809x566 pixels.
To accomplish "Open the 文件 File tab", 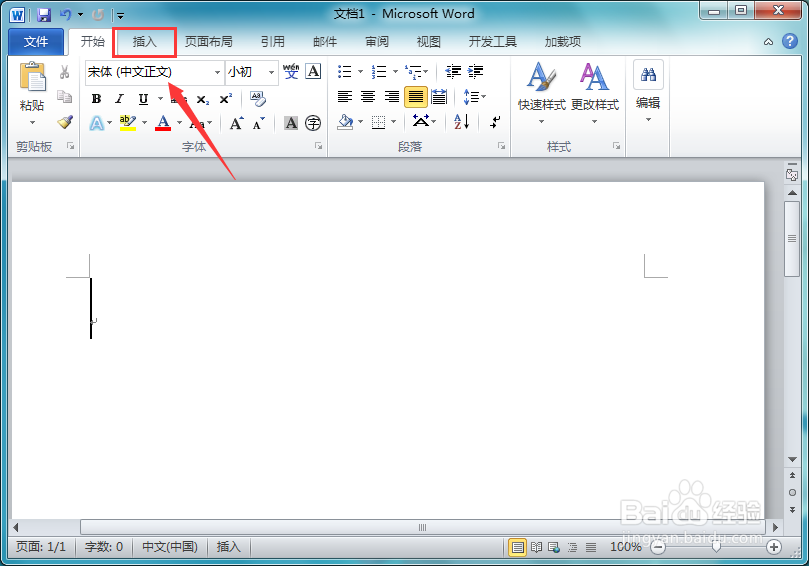I will coord(36,41).
